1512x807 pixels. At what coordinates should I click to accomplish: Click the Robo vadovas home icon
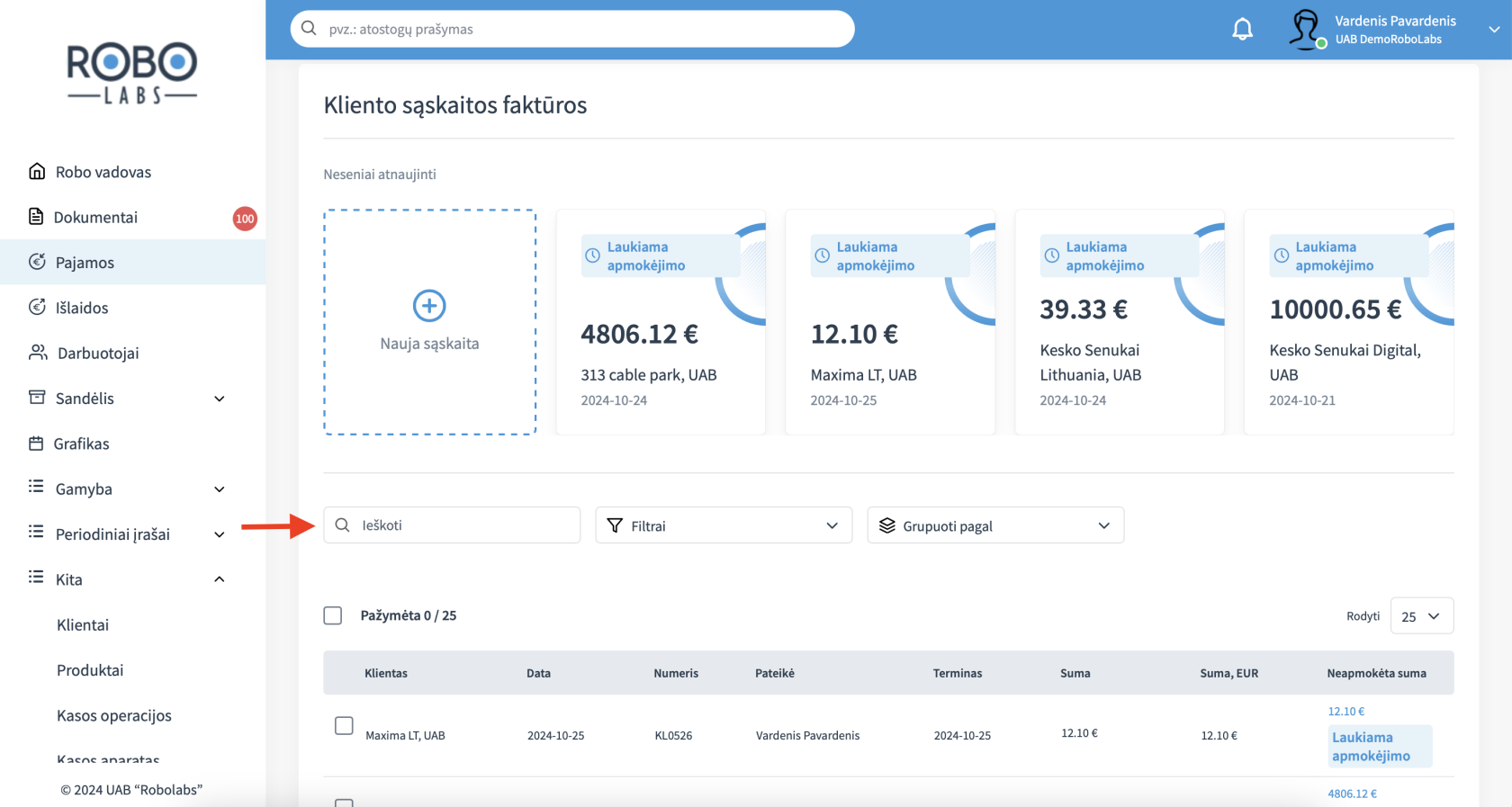click(37, 171)
